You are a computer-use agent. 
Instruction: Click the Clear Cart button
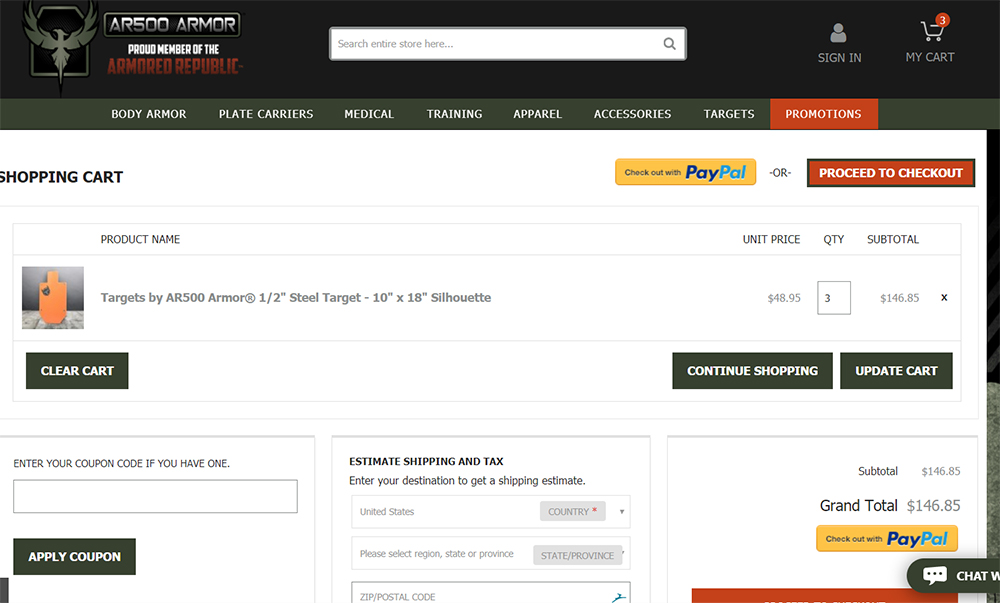tap(77, 371)
